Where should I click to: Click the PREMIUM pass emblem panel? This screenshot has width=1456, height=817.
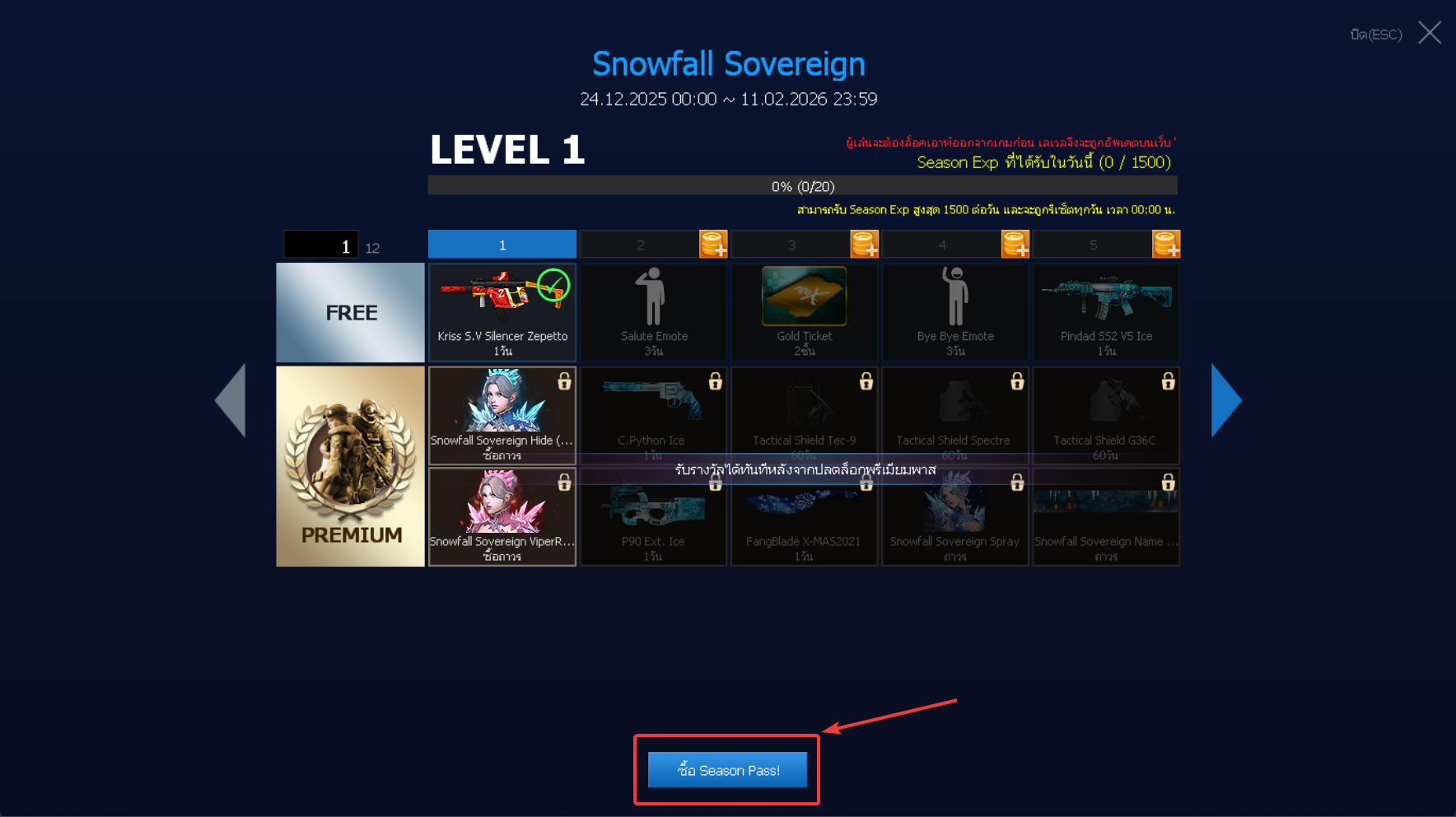pyautogui.click(x=351, y=466)
